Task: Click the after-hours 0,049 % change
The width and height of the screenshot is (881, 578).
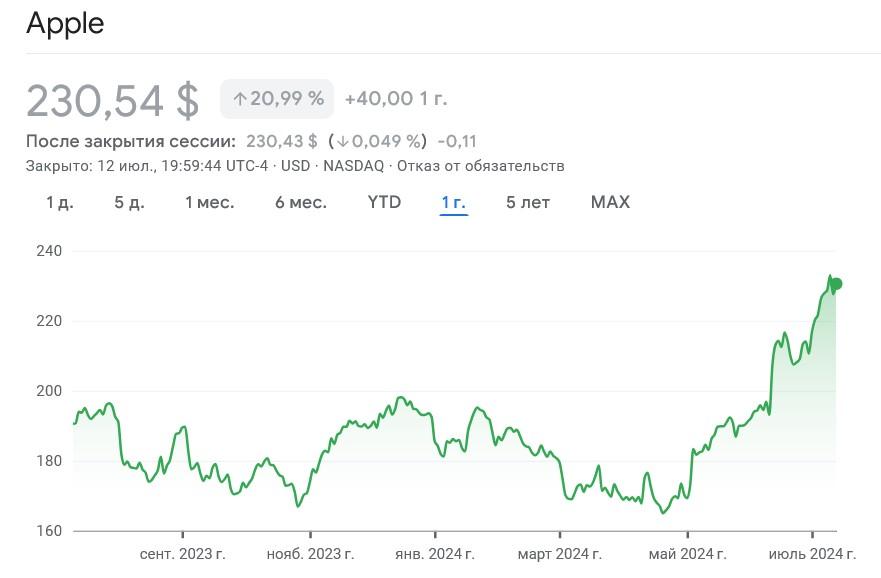Action: coord(378,141)
